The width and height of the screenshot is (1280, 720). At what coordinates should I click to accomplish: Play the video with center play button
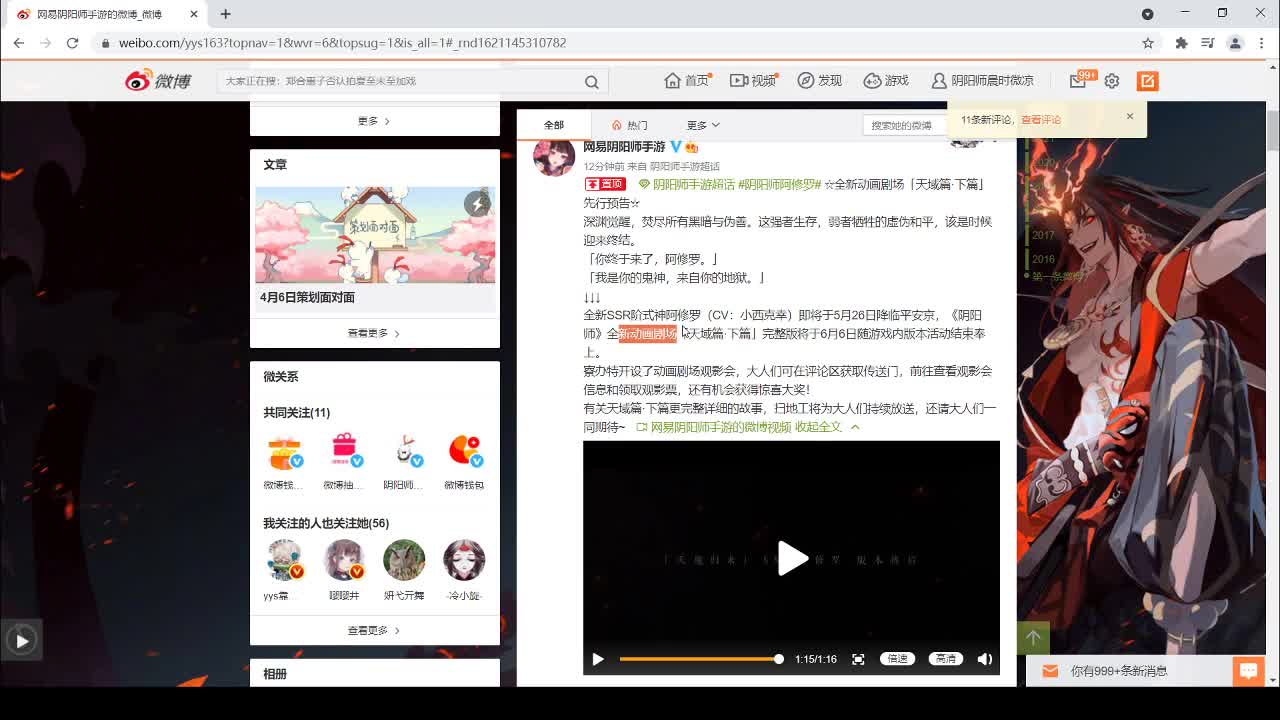pyautogui.click(x=792, y=558)
